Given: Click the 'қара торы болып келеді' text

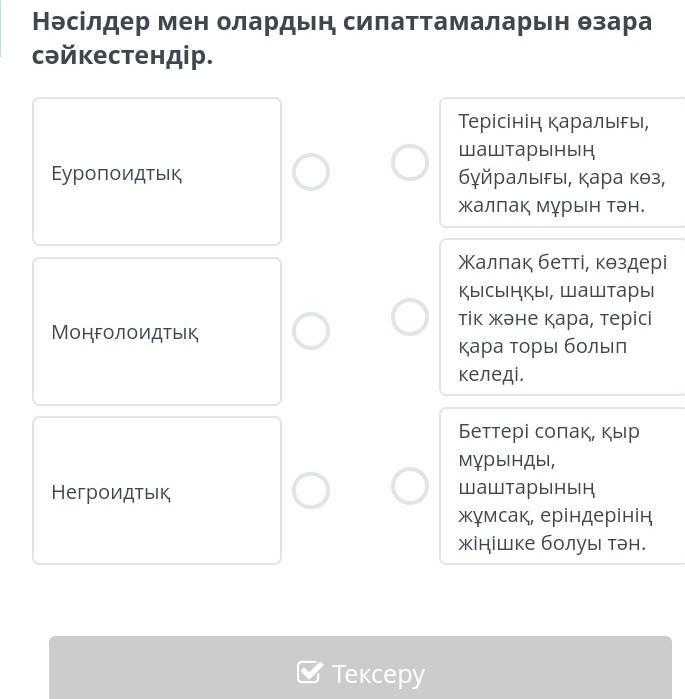Looking at the screenshot, I should pyautogui.click(x=542, y=360).
